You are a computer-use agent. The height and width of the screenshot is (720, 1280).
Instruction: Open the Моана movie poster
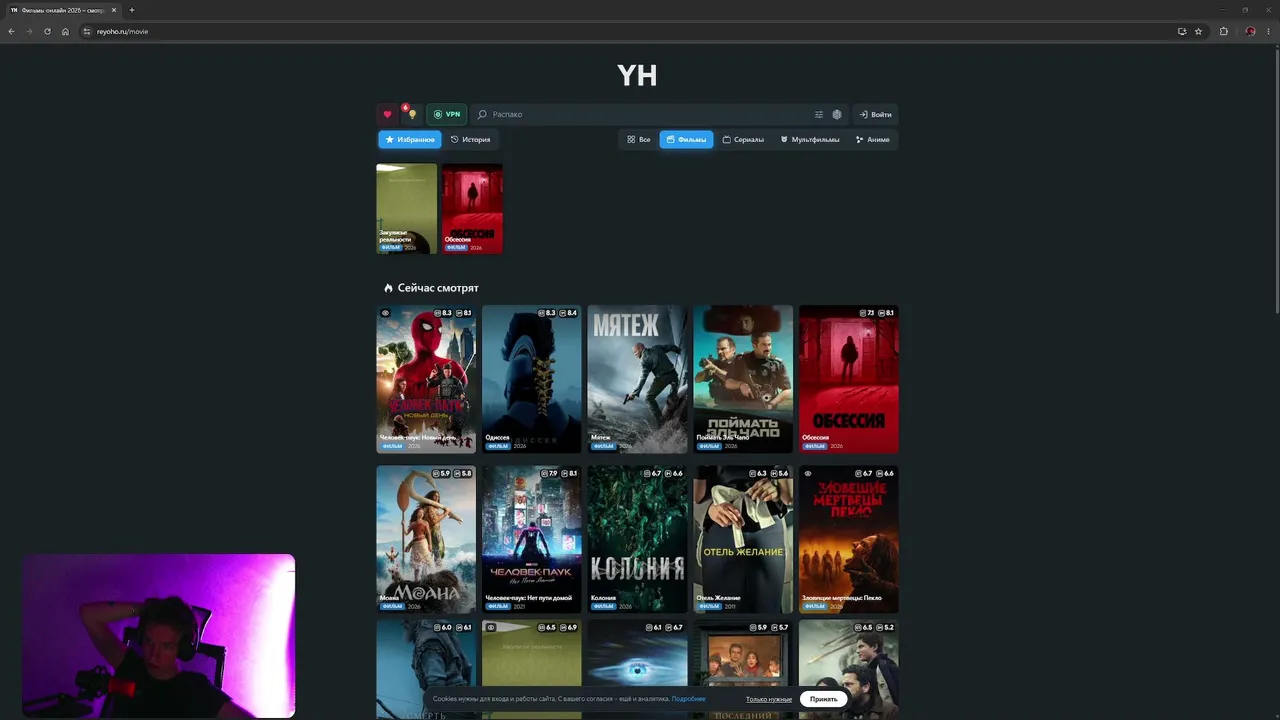point(426,539)
